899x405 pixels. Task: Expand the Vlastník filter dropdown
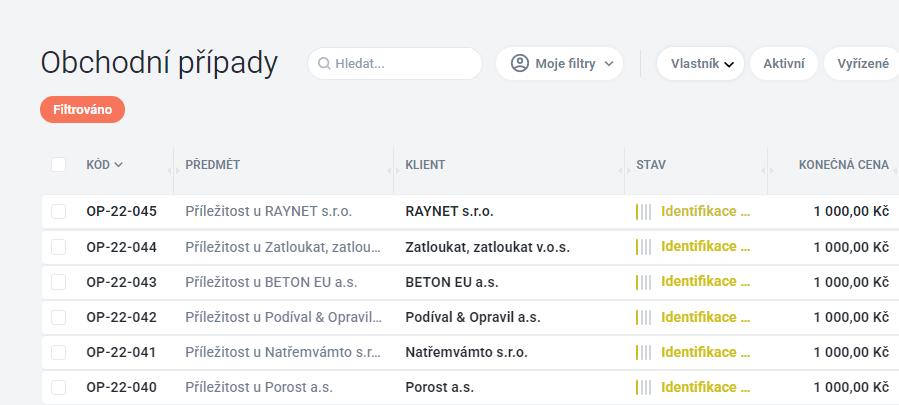701,64
